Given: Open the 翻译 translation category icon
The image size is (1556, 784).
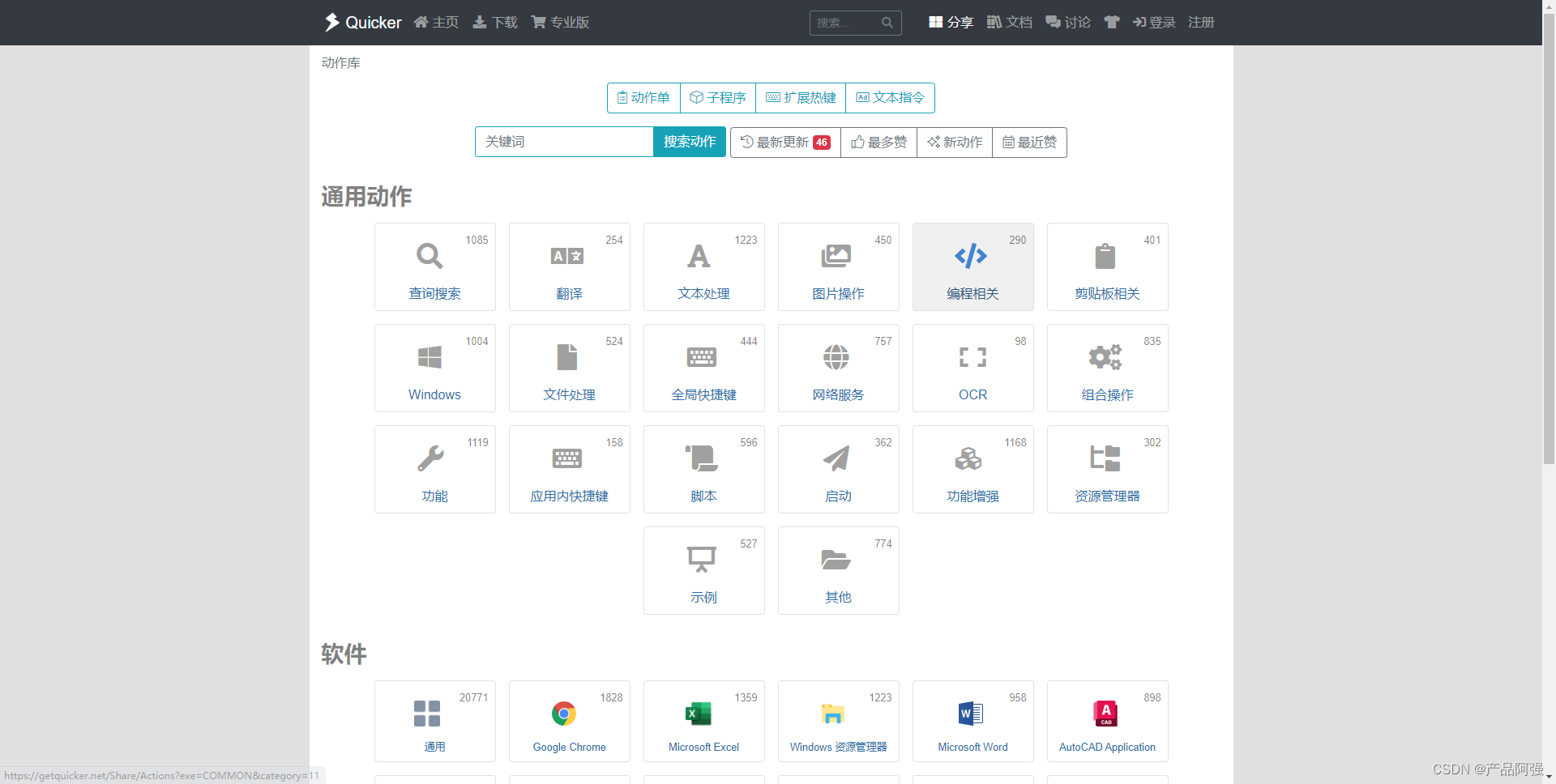Looking at the screenshot, I should pyautogui.click(x=567, y=256).
